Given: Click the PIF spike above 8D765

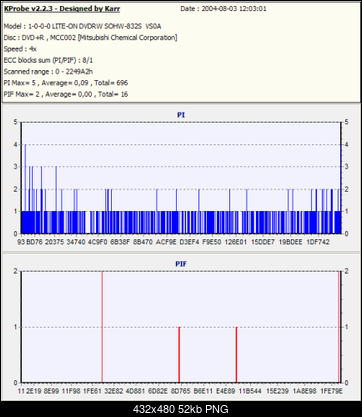Looking at the screenshot, I should click(x=179, y=355).
